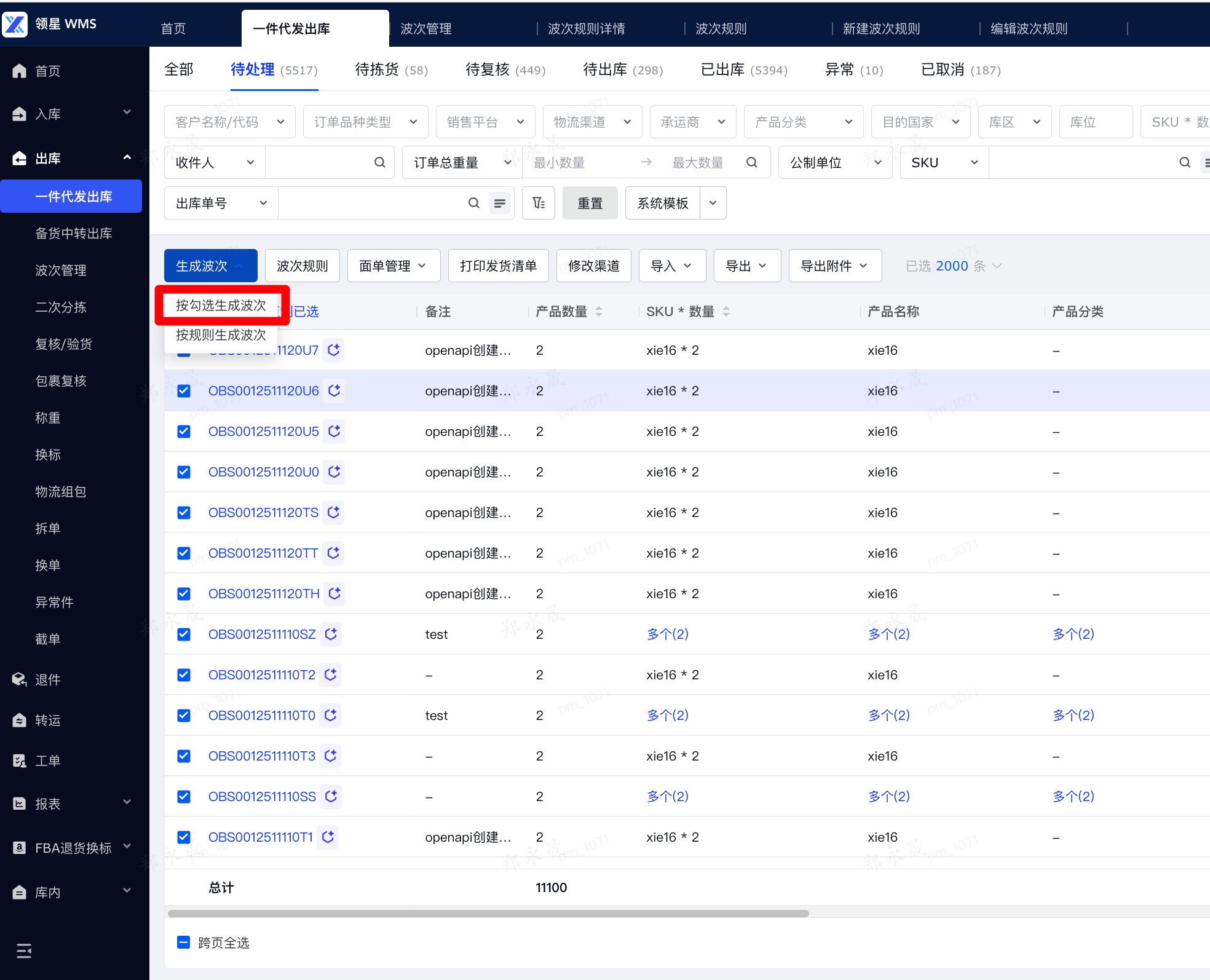Viewport: 1210px width, 980px height.
Task: Uncheck the checkbox for OBS0012511120U5
Action: 183,431
